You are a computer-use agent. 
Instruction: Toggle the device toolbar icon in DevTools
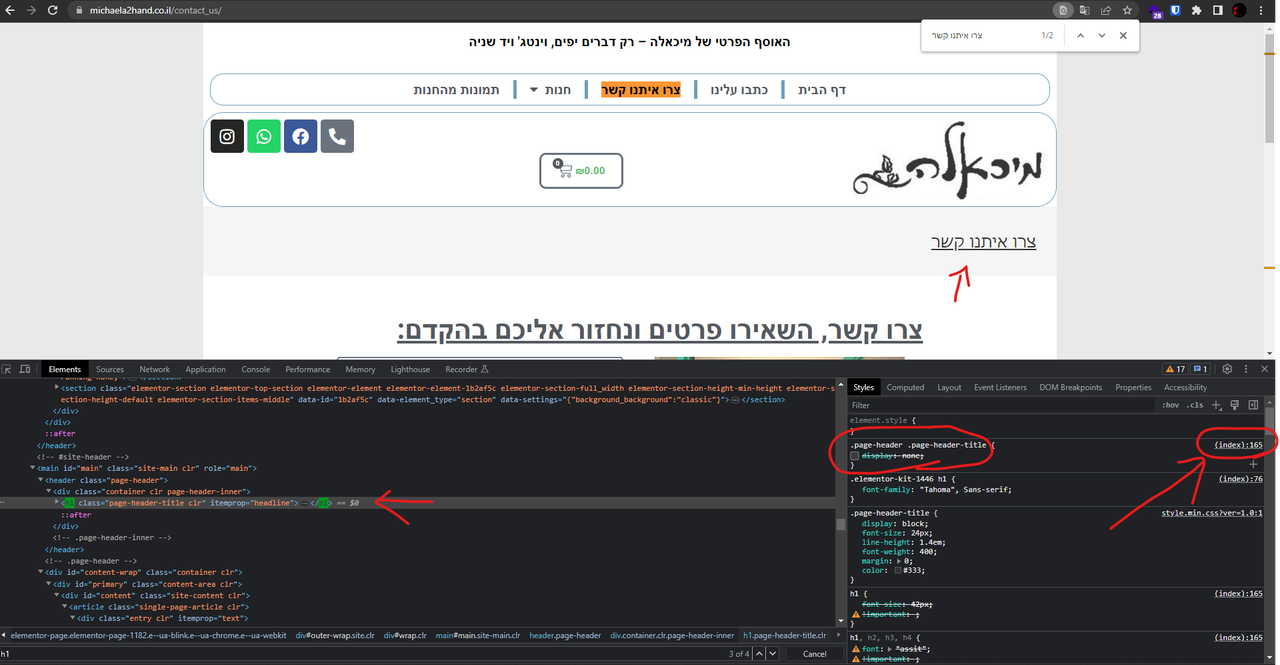coord(26,369)
